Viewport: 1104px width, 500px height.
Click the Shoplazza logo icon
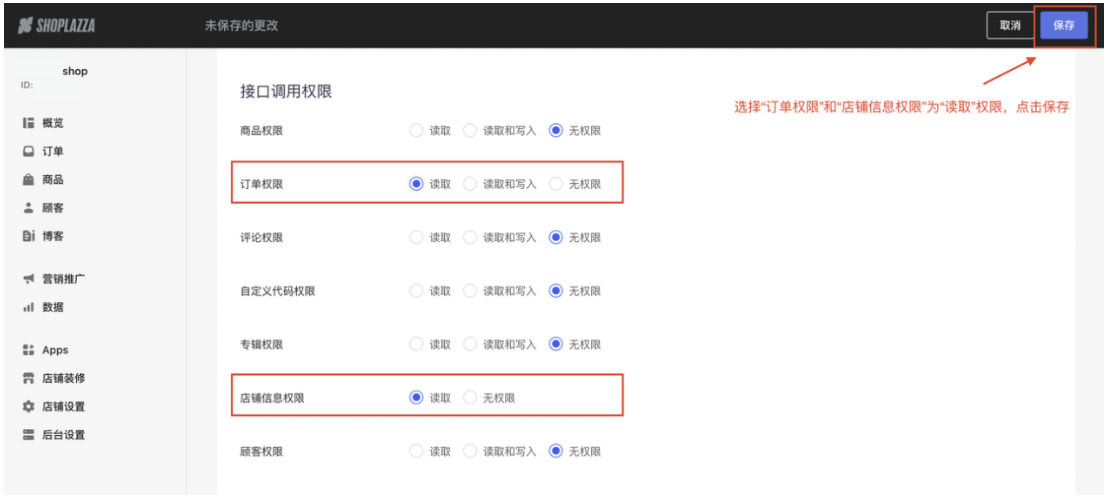tap(26, 26)
